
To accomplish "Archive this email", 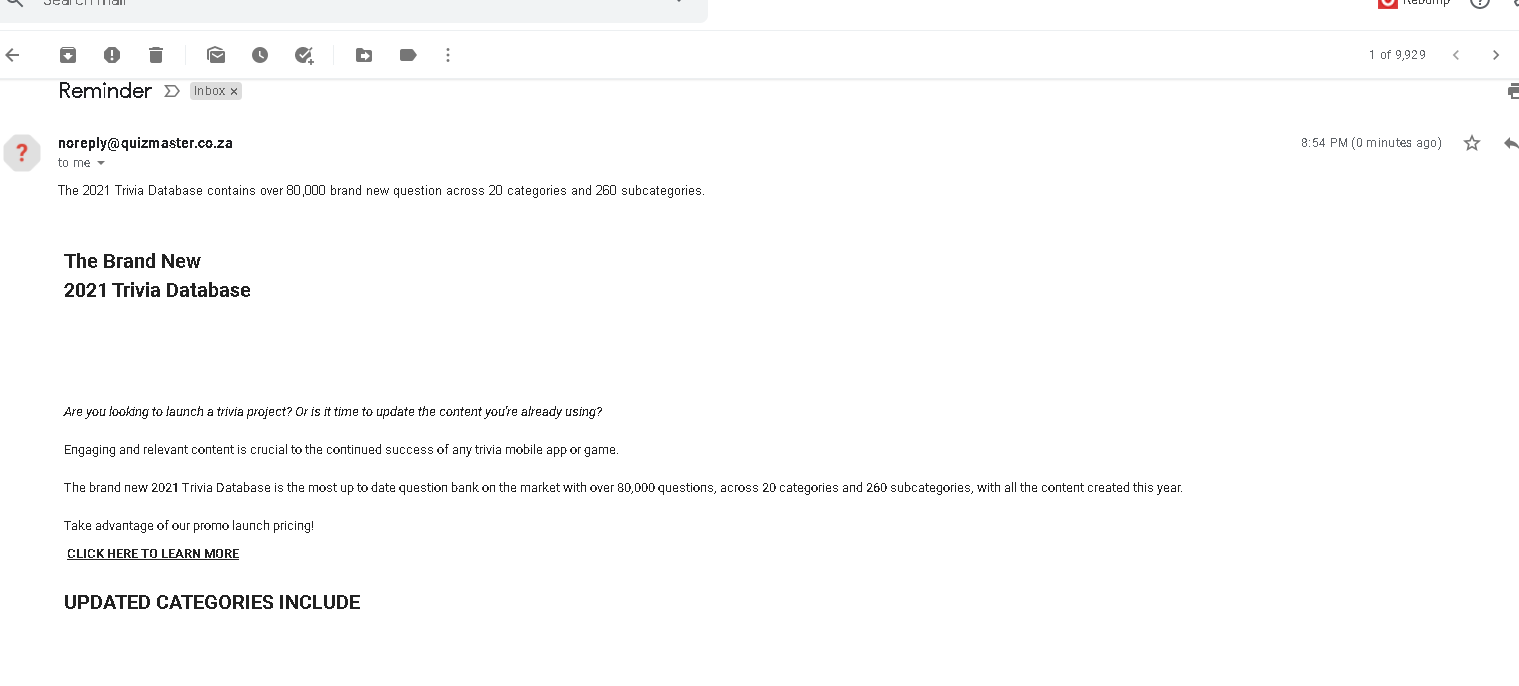I will point(68,55).
